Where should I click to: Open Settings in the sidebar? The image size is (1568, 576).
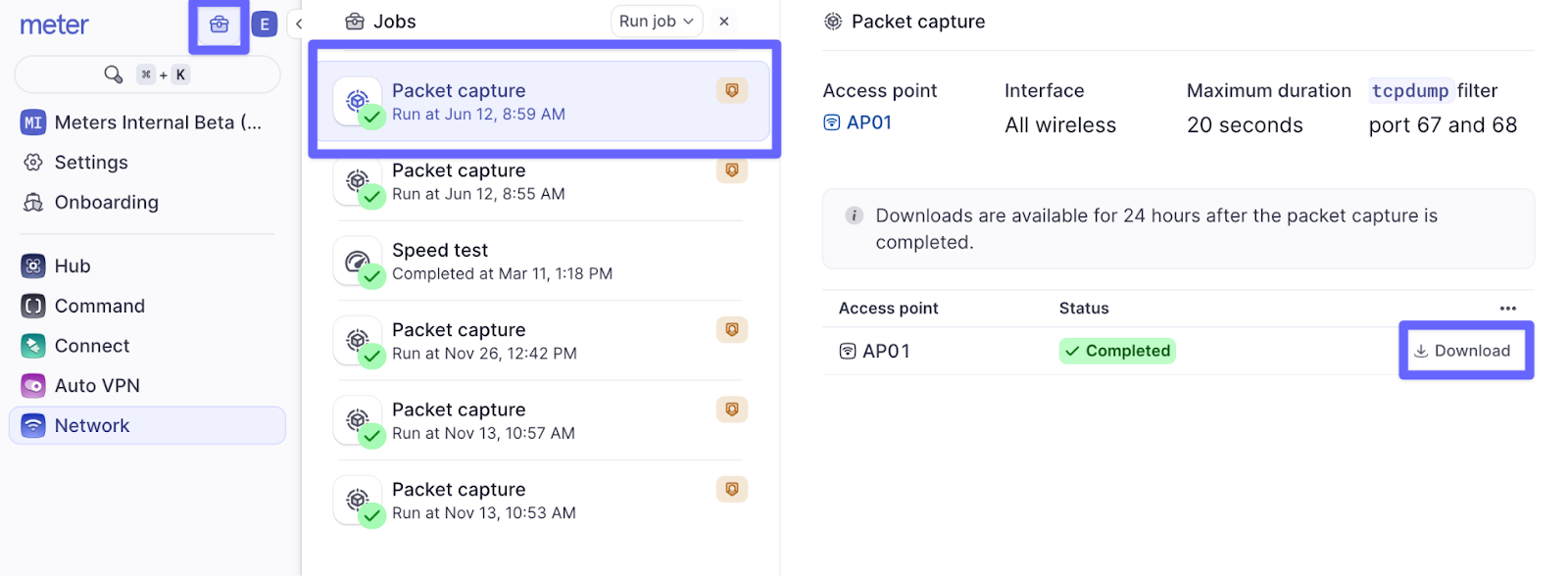tap(90, 163)
